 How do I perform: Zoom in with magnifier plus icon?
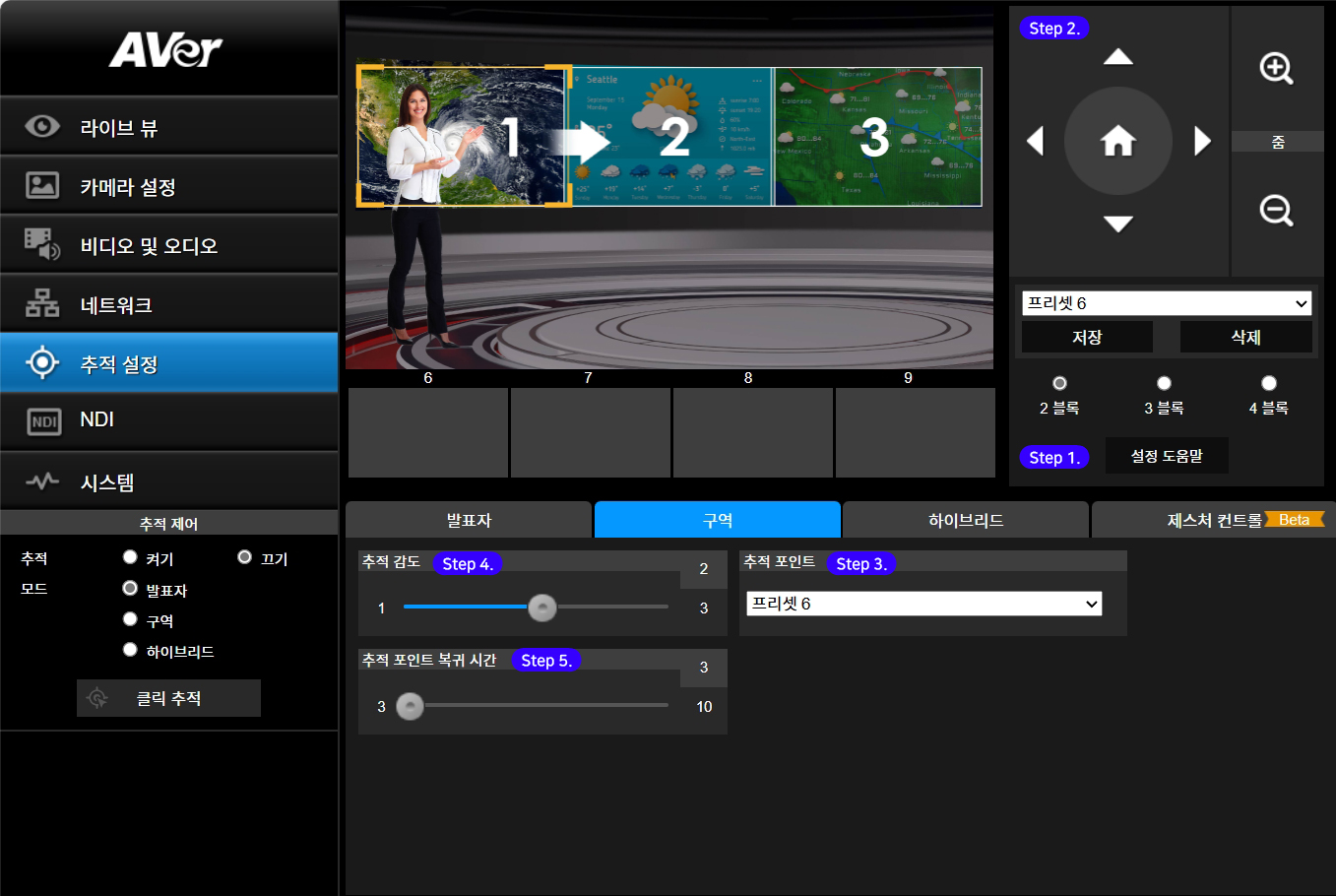(x=1277, y=69)
